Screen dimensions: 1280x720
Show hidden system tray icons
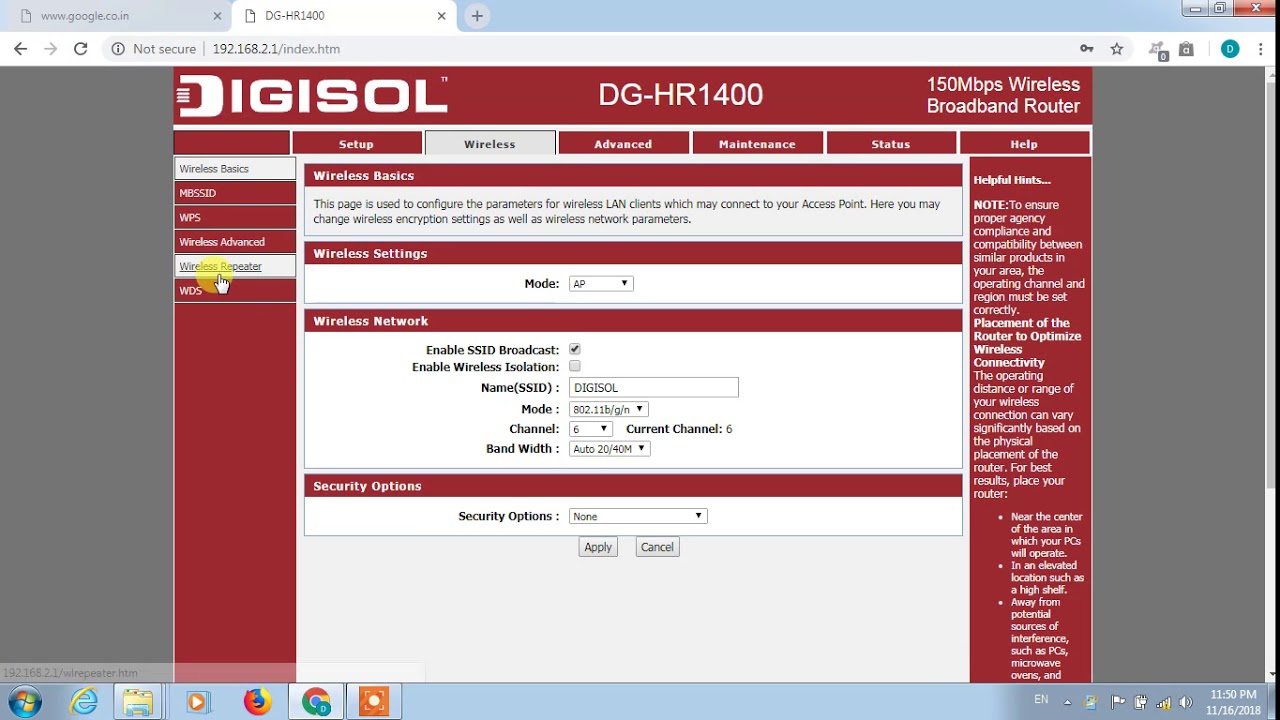pos(1067,703)
